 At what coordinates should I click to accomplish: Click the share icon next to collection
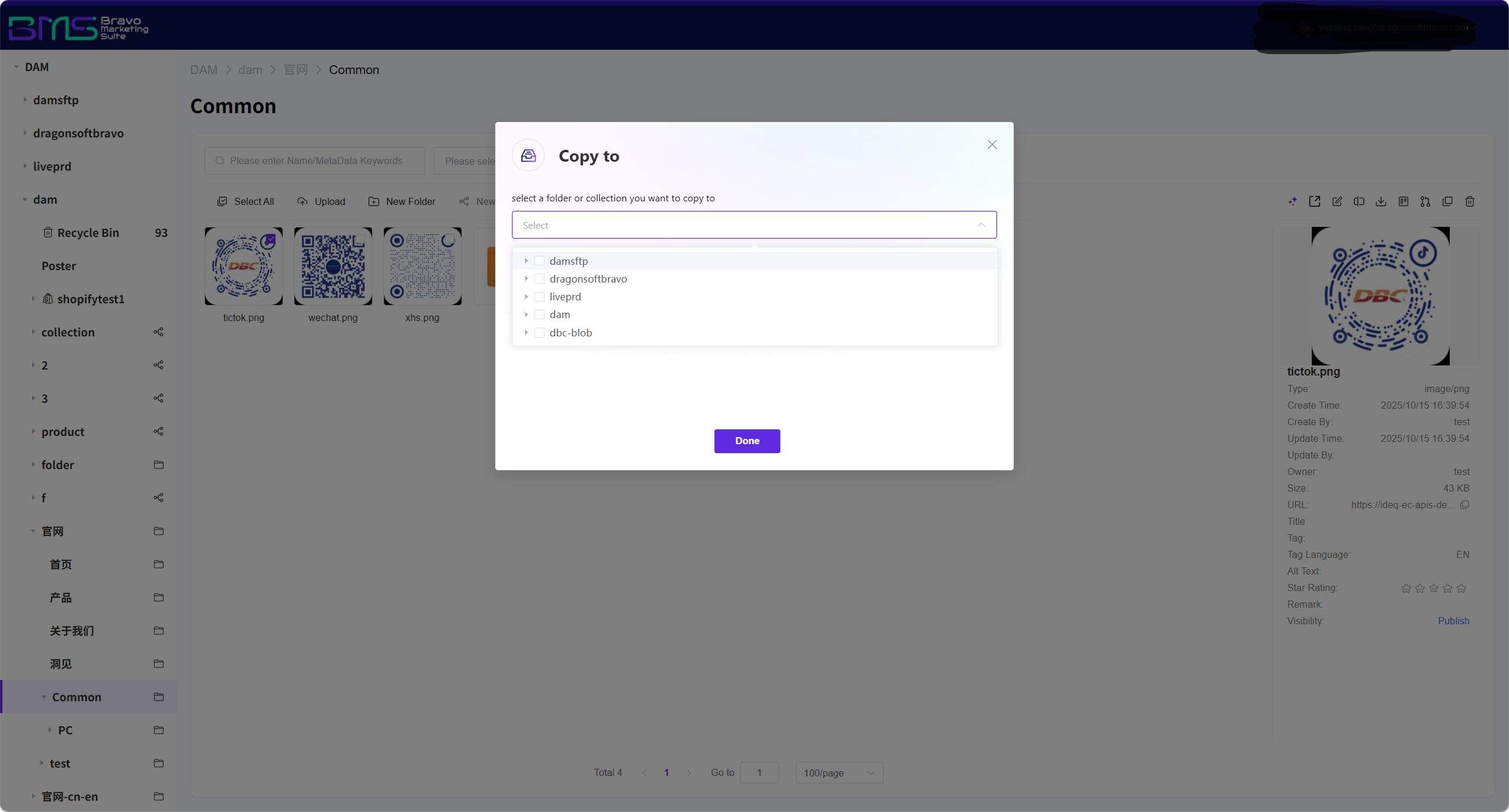tap(158, 332)
